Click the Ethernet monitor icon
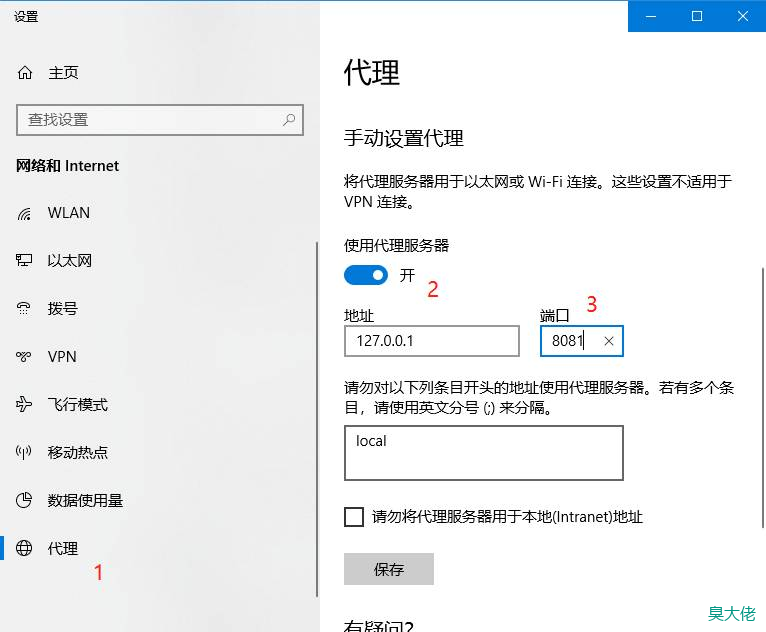 (x=24, y=260)
